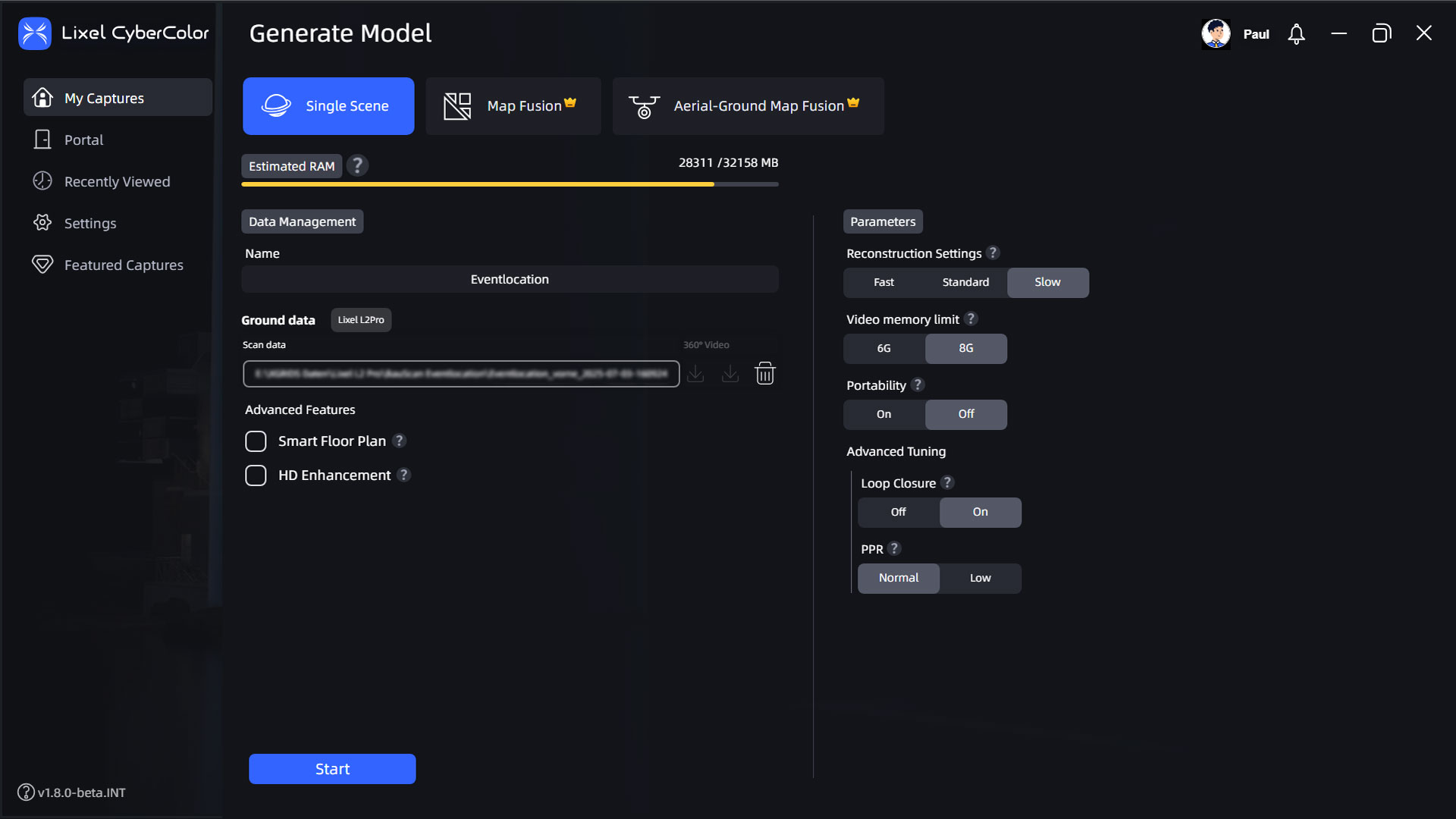Enable the Smart Floor Plan checkbox
This screenshot has width=1456, height=819.
pyautogui.click(x=256, y=441)
